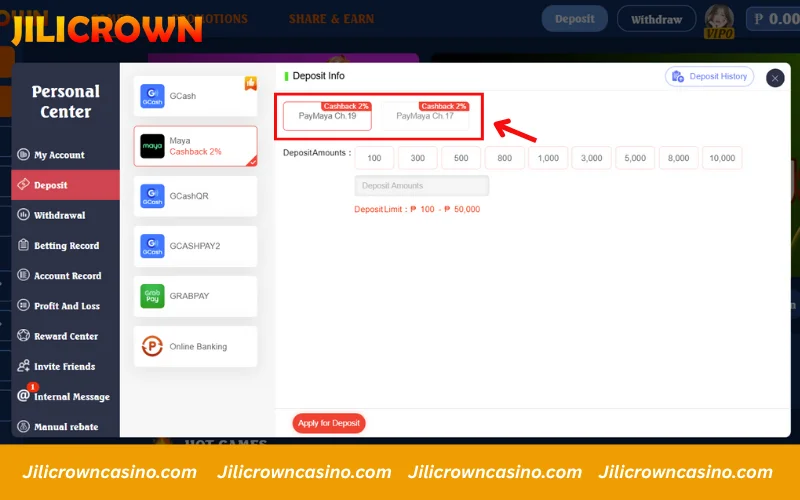Open Reward Center in the sidebar
Screen dimensions: 800x500
[x=65, y=336]
